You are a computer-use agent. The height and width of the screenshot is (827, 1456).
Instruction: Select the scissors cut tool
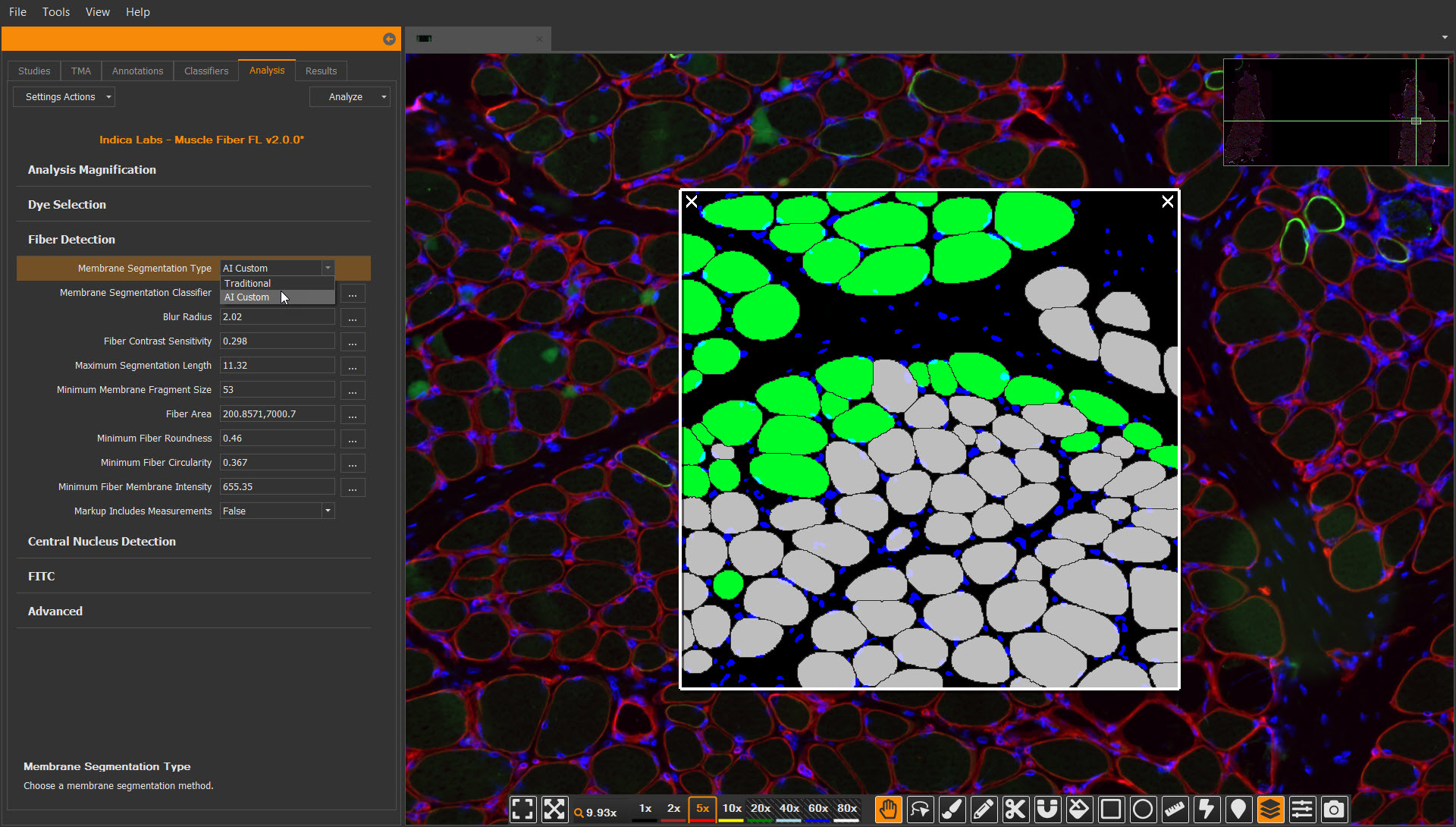tap(1015, 810)
